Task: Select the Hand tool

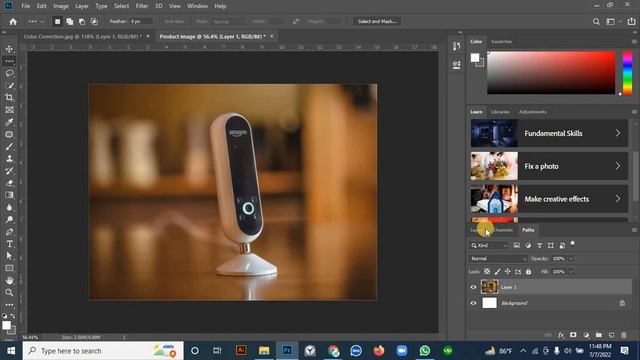Action: [x=9, y=280]
